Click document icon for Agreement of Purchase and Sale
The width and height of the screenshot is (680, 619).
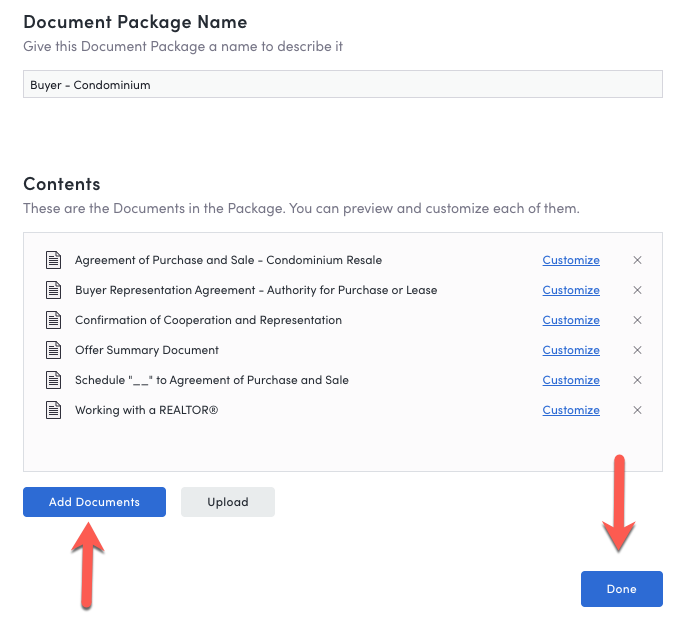[x=53, y=260]
